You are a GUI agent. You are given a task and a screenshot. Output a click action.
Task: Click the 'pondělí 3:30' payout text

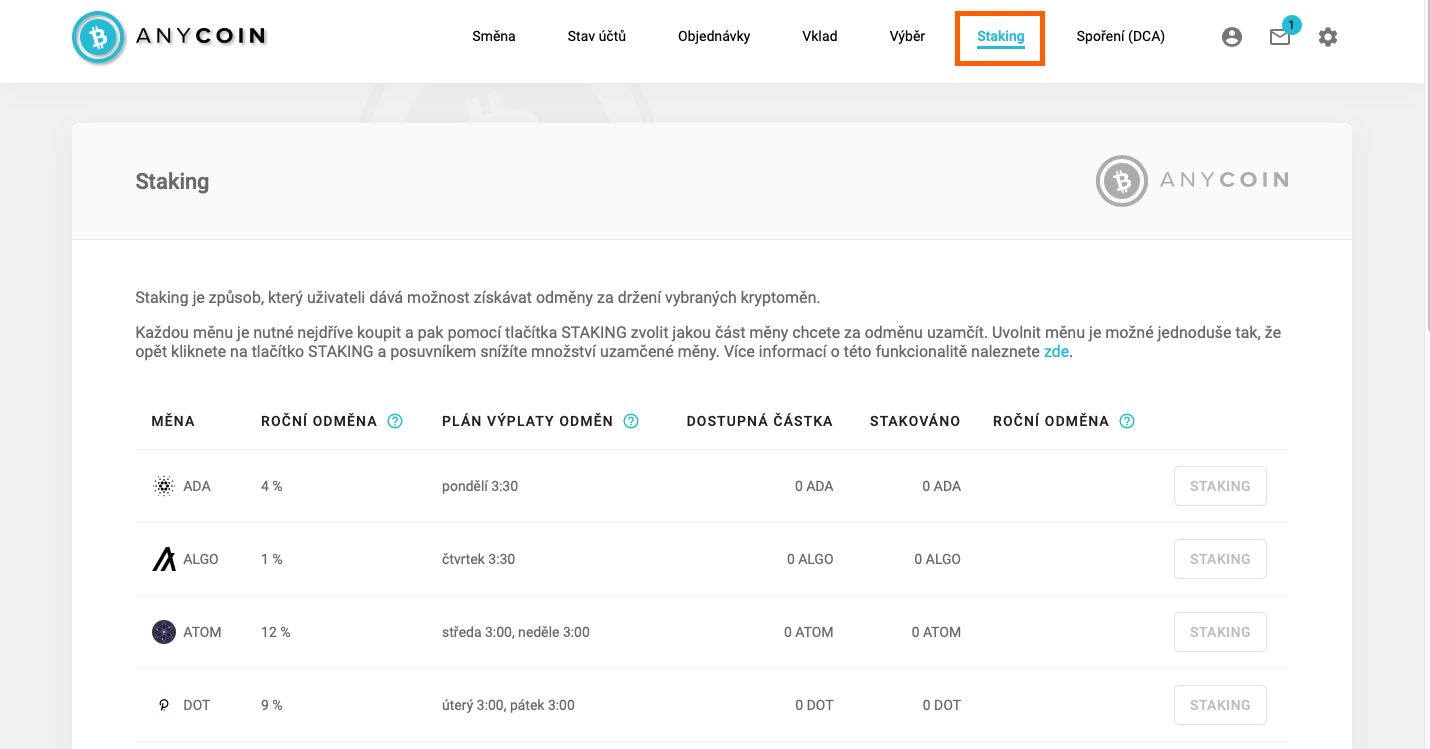coord(480,486)
